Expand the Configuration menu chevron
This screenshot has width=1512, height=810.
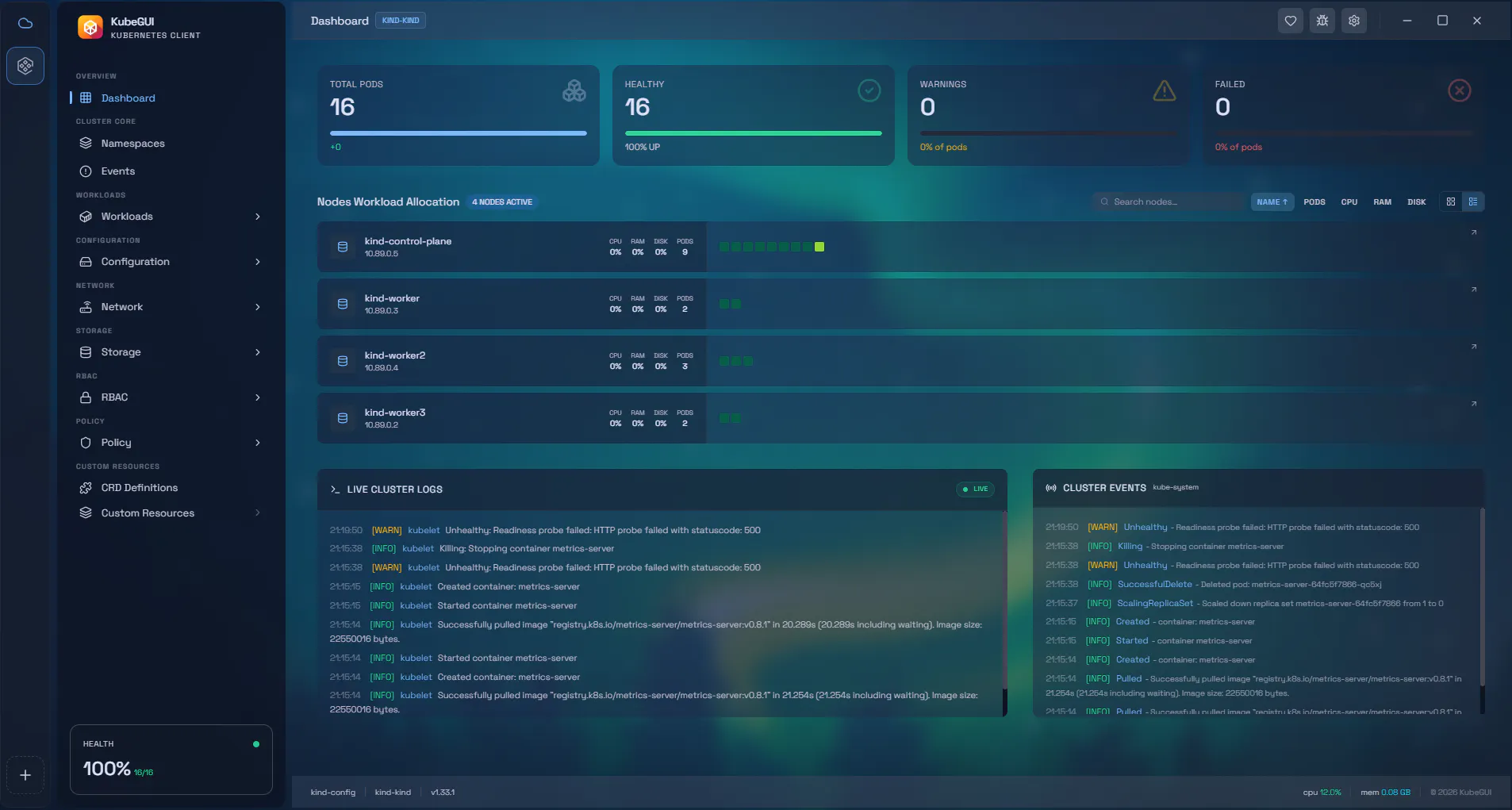pyautogui.click(x=258, y=262)
